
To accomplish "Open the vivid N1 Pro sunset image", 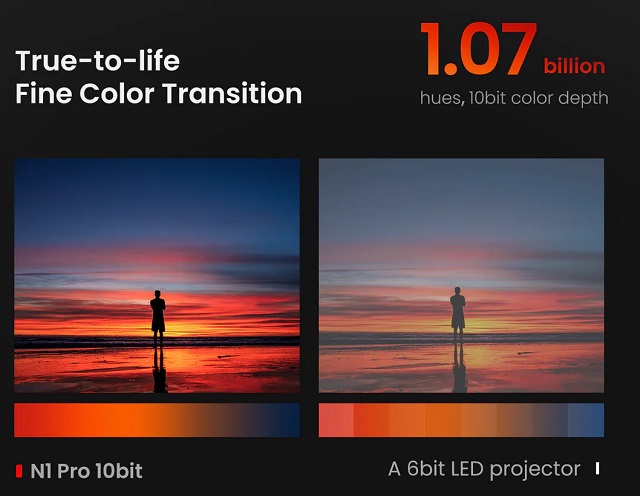I will (157, 275).
